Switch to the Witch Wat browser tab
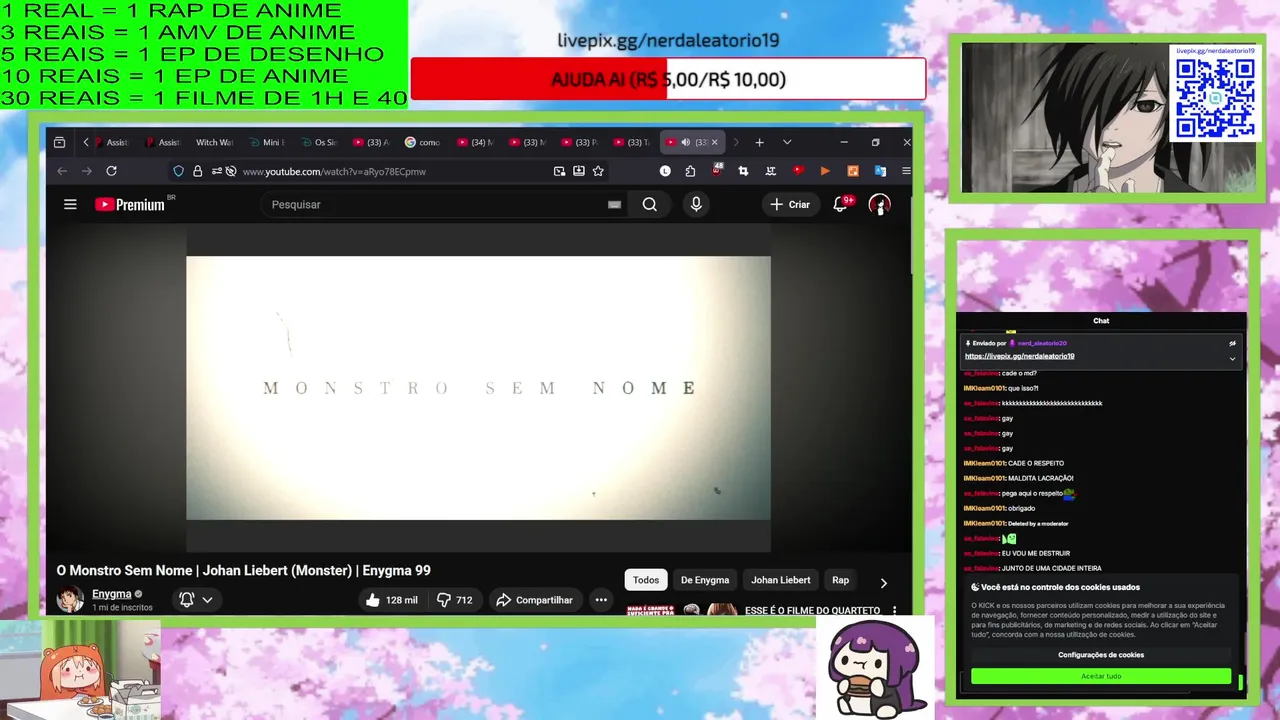1280x720 pixels. (212, 142)
